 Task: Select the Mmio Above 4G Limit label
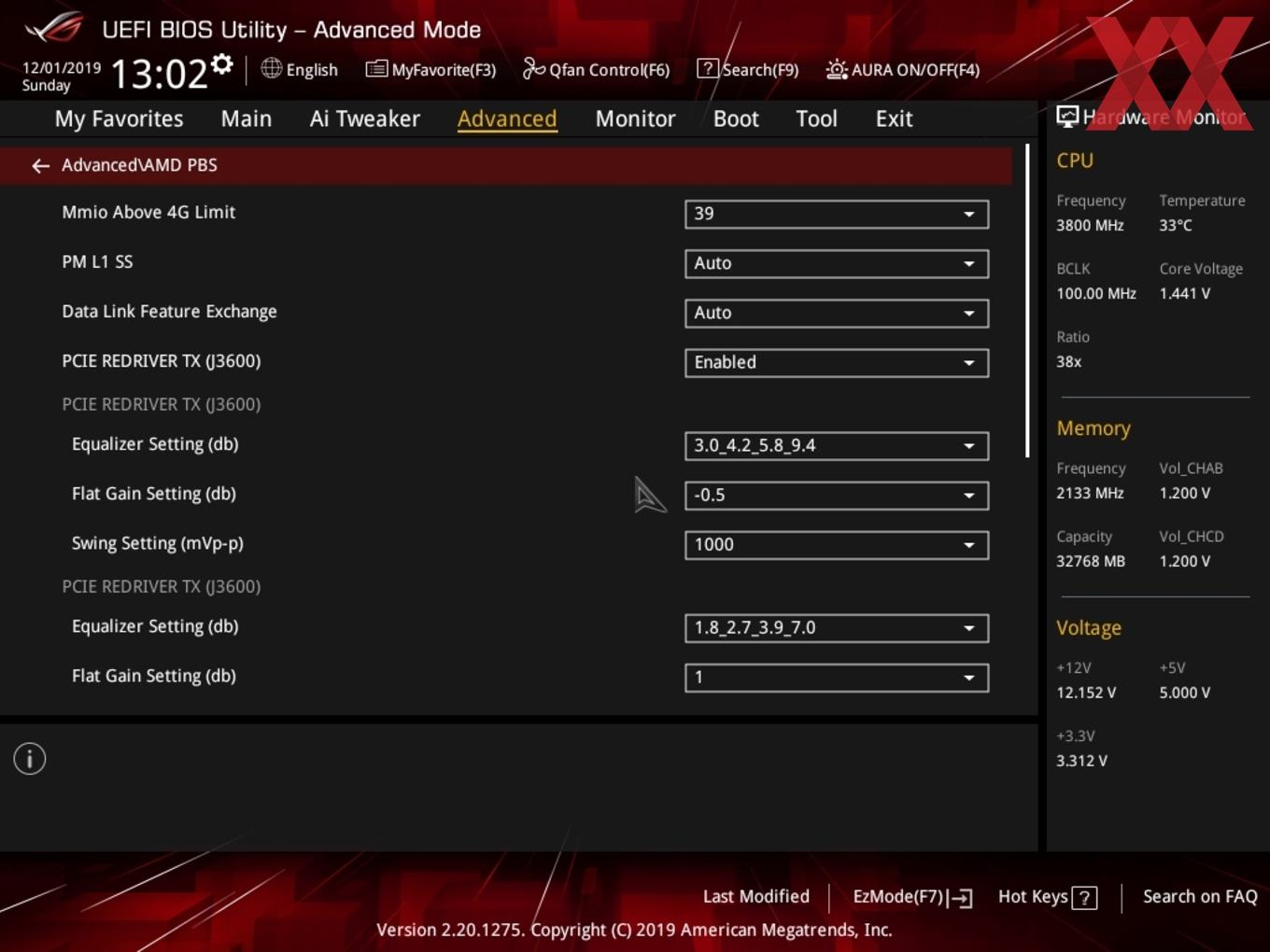click(148, 212)
